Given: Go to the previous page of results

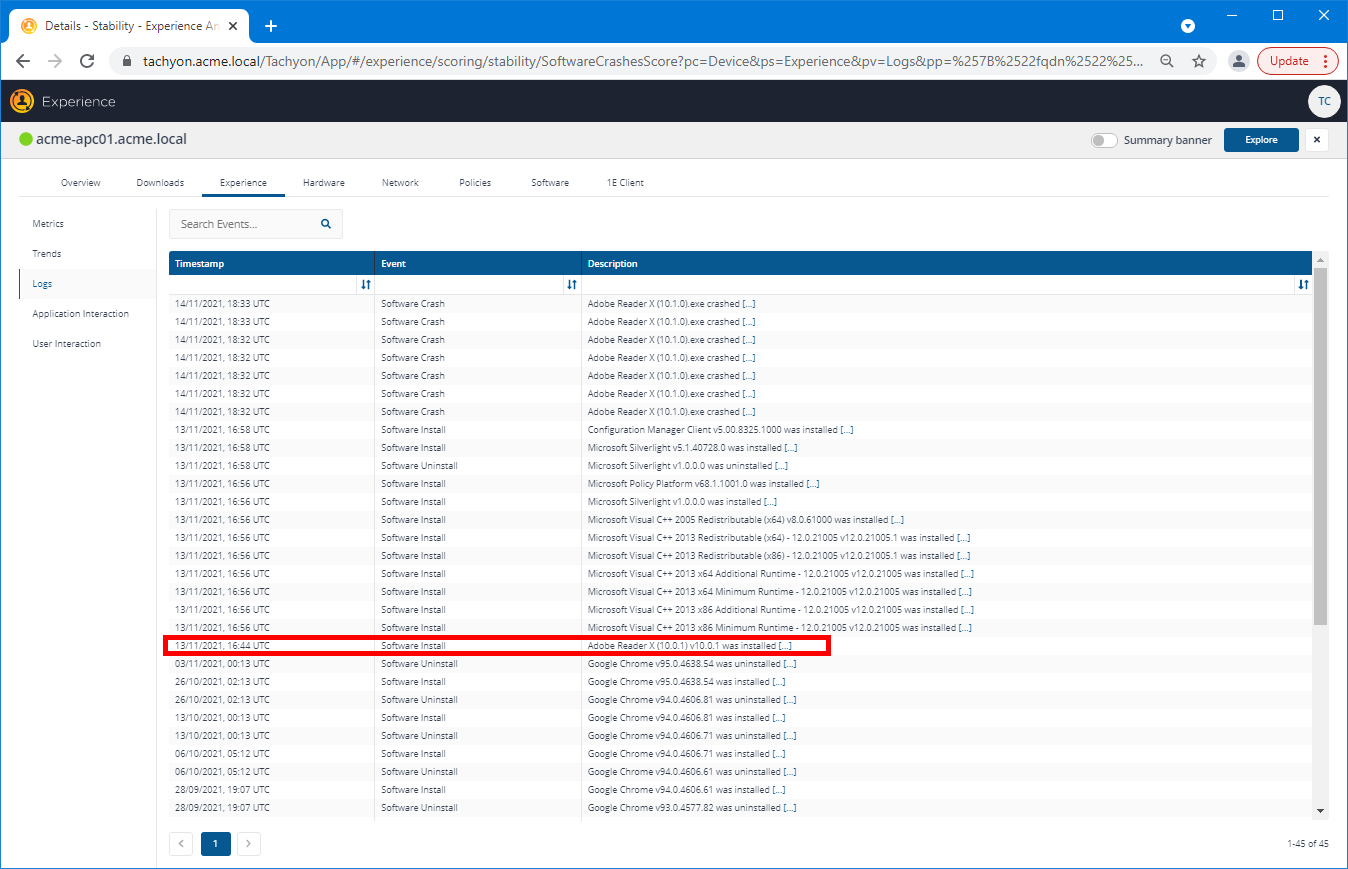Looking at the screenshot, I should click(181, 844).
